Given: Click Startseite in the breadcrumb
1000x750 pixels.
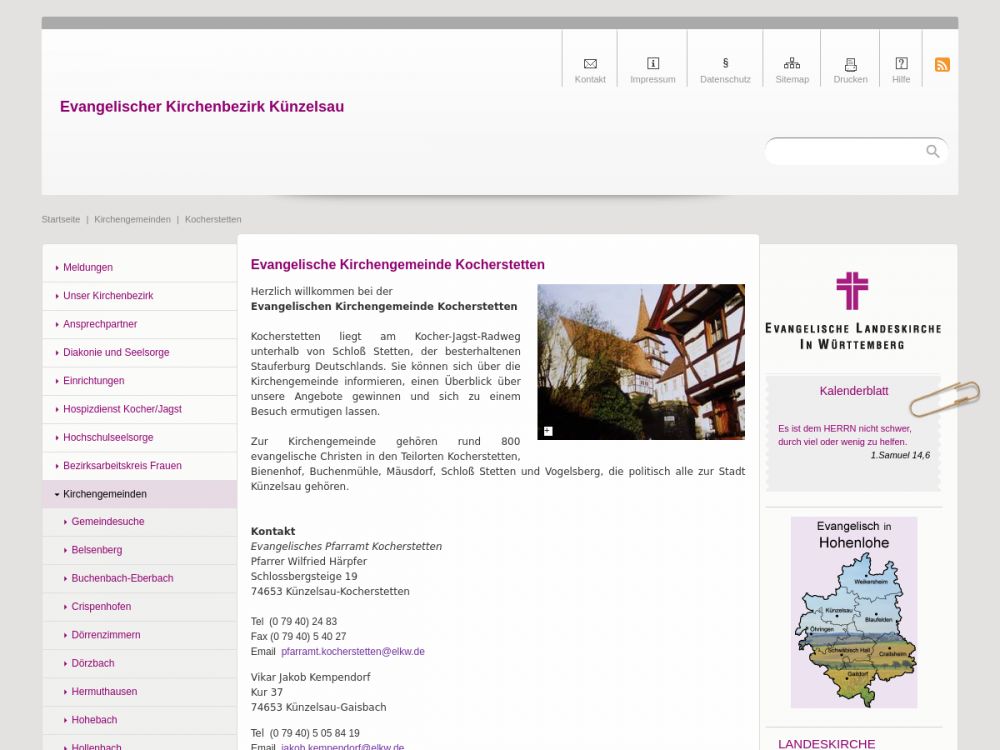Looking at the screenshot, I should (x=61, y=219).
